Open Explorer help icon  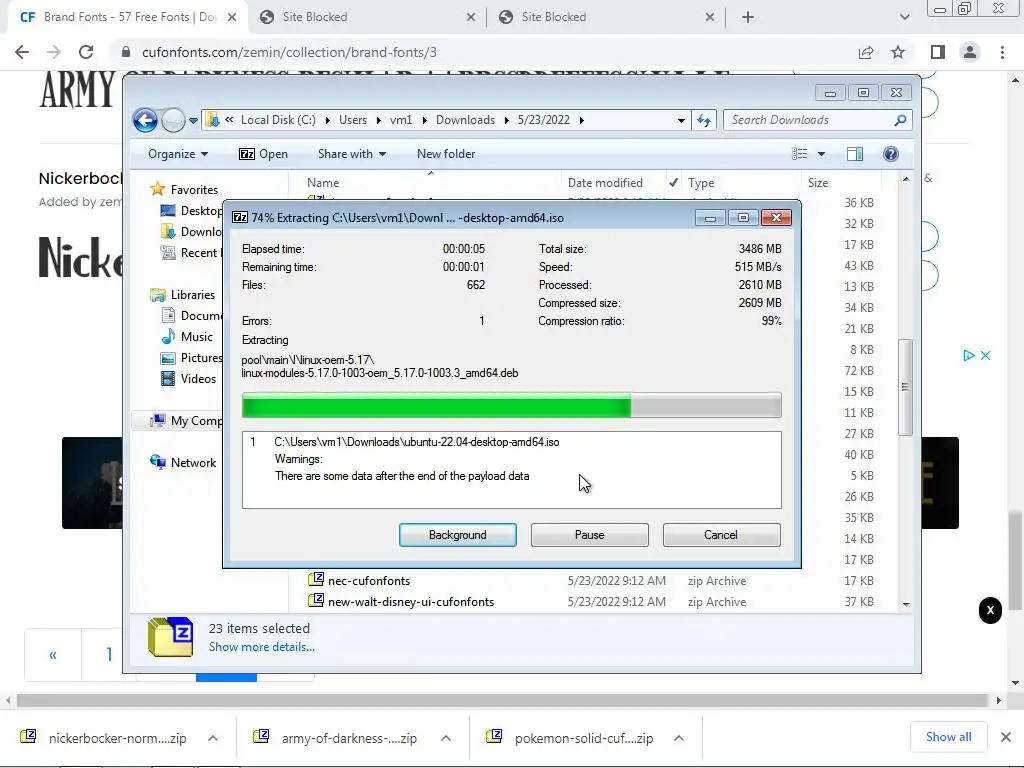click(x=890, y=154)
